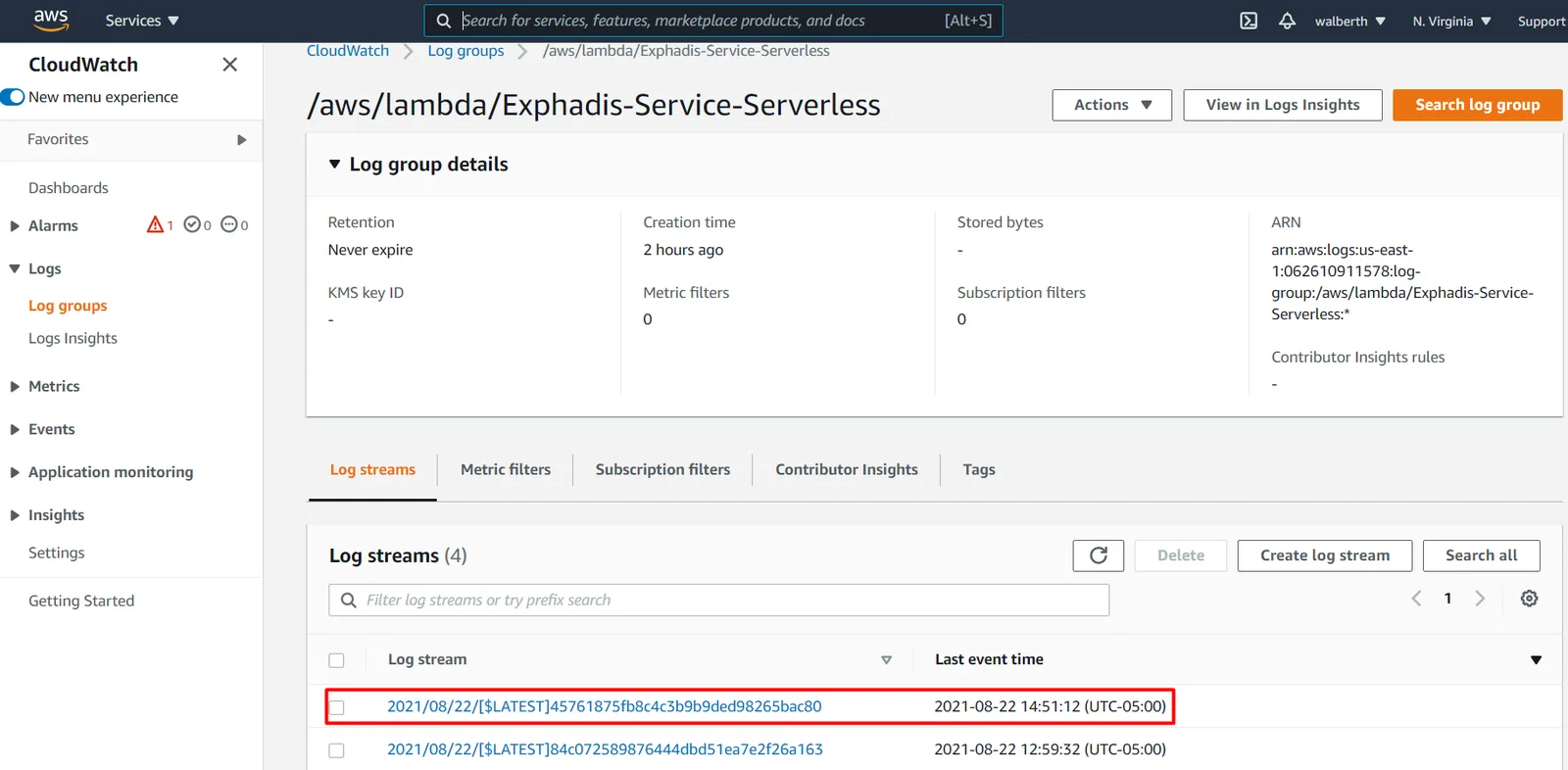Open the AWS home logo

(x=51, y=21)
